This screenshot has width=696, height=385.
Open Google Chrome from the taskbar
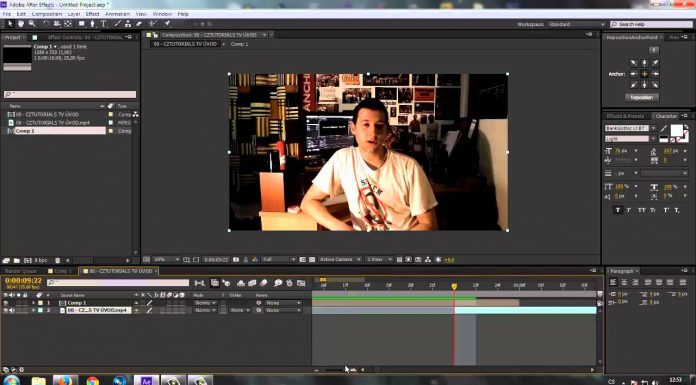(93, 380)
